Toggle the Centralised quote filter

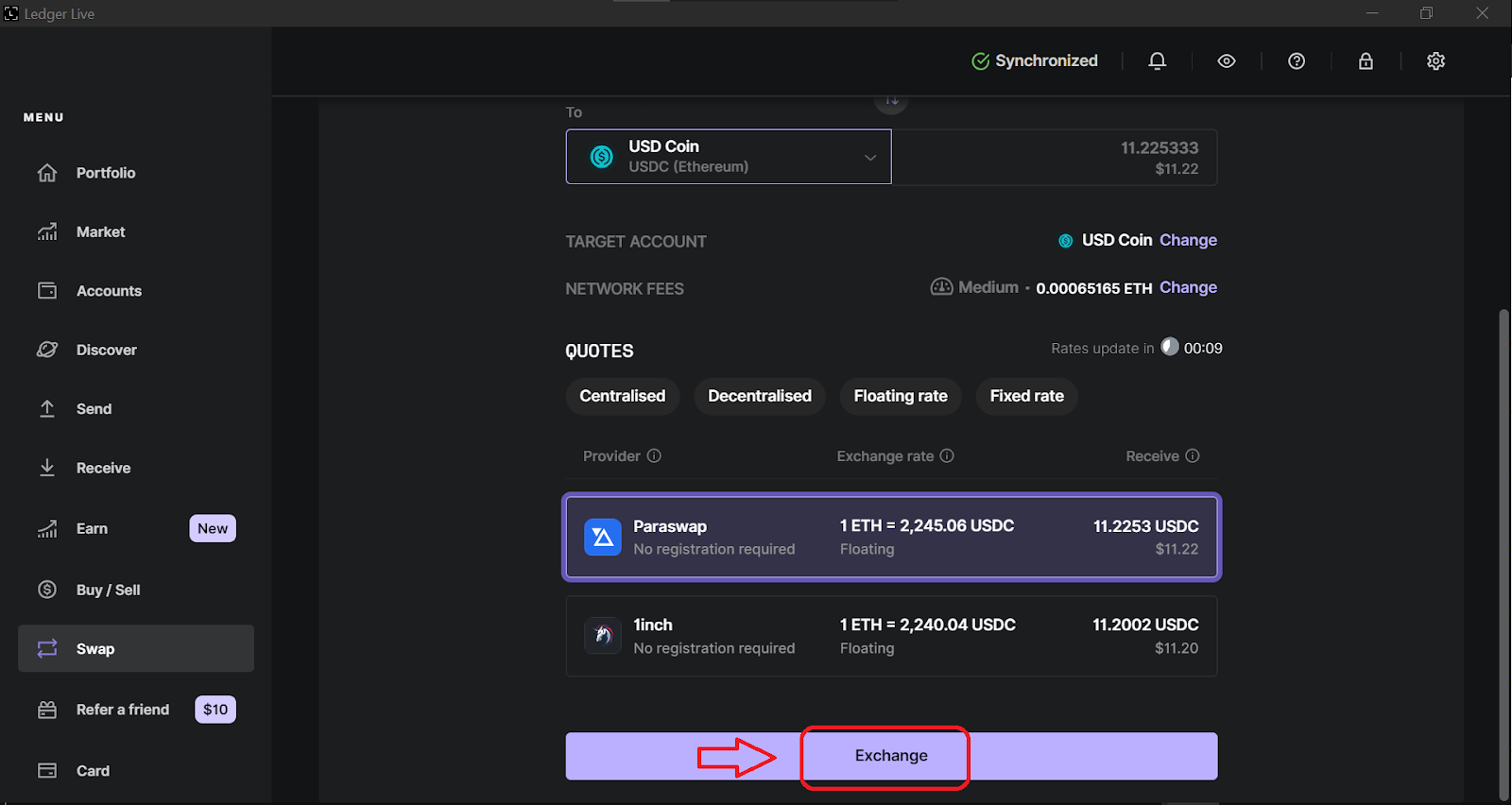pyautogui.click(x=623, y=396)
